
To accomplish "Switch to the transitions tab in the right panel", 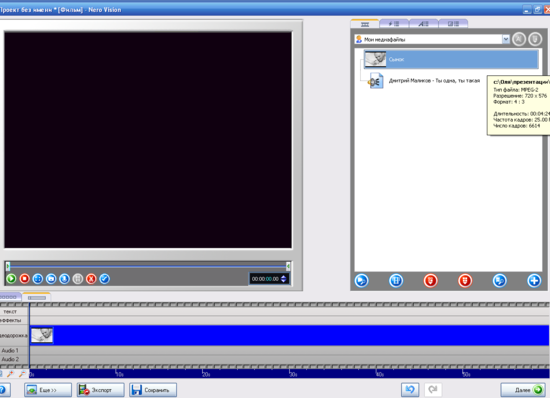I will (x=453, y=24).
